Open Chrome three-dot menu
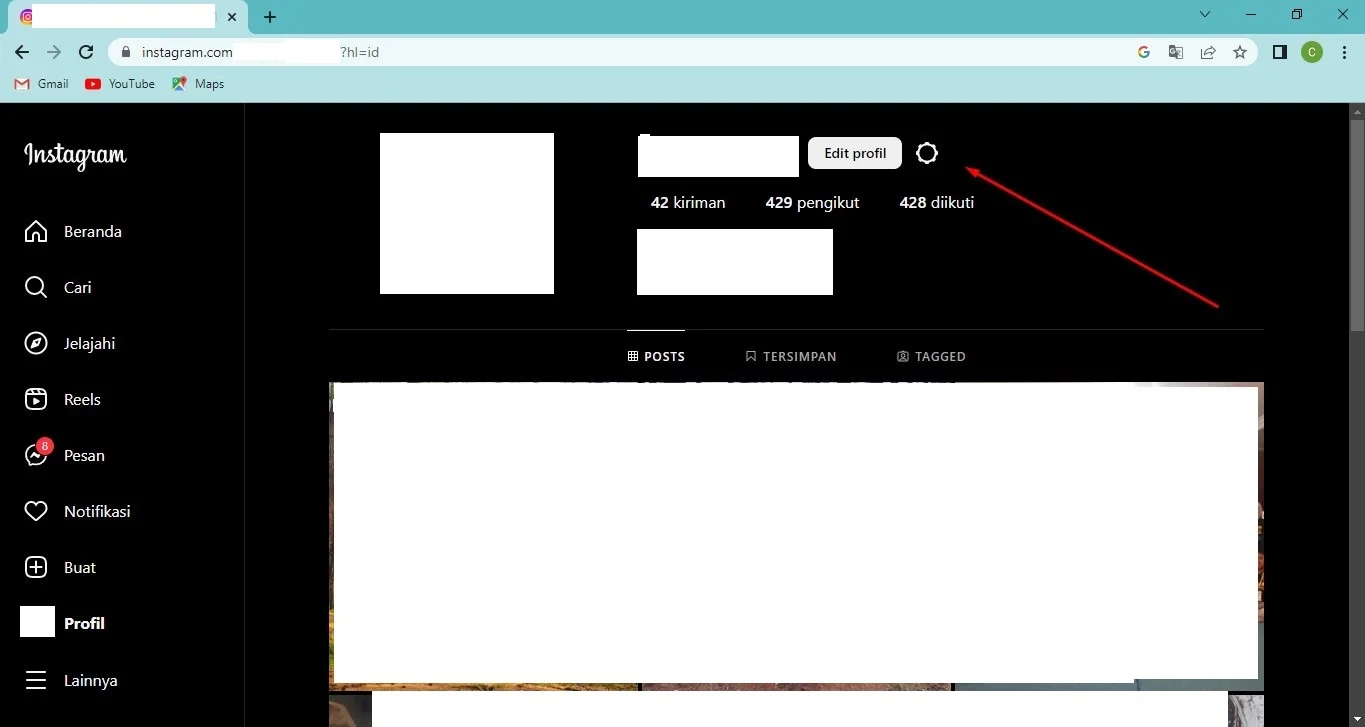 point(1344,52)
